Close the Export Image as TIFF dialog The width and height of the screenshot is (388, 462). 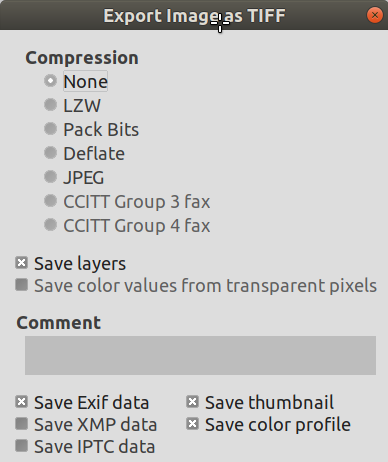[x=375, y=15]
